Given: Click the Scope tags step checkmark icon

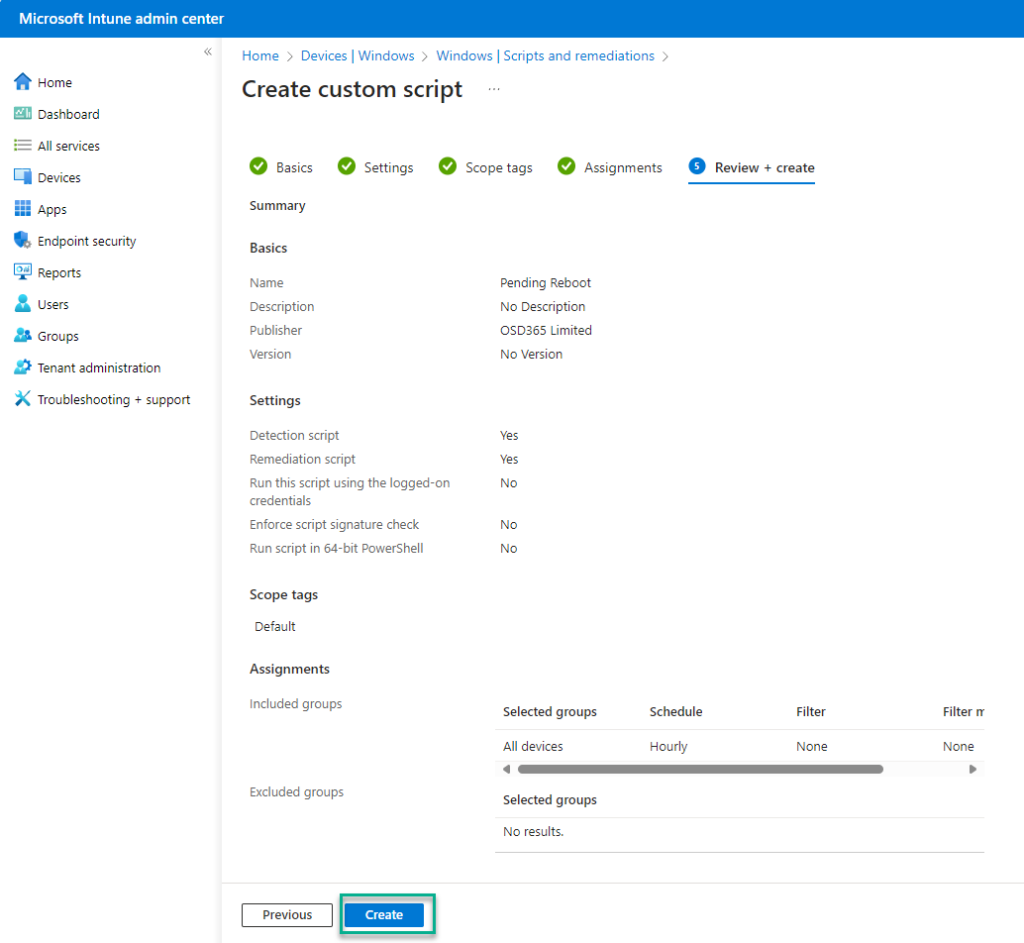Looking at the screenshot, I should tap(447, 167).
